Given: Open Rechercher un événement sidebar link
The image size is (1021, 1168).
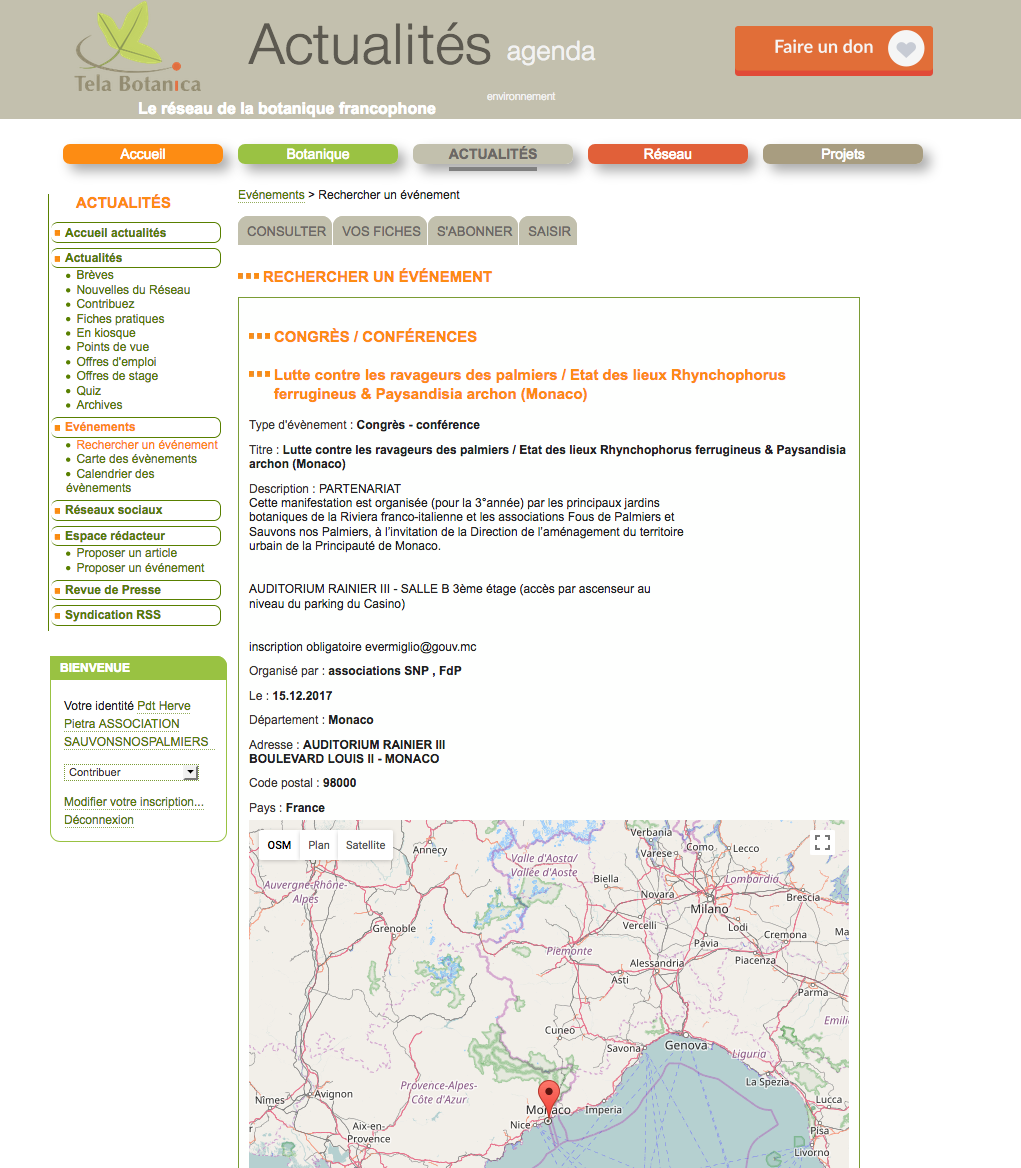Looking at the screenshot, I should [x=147, y=445].
